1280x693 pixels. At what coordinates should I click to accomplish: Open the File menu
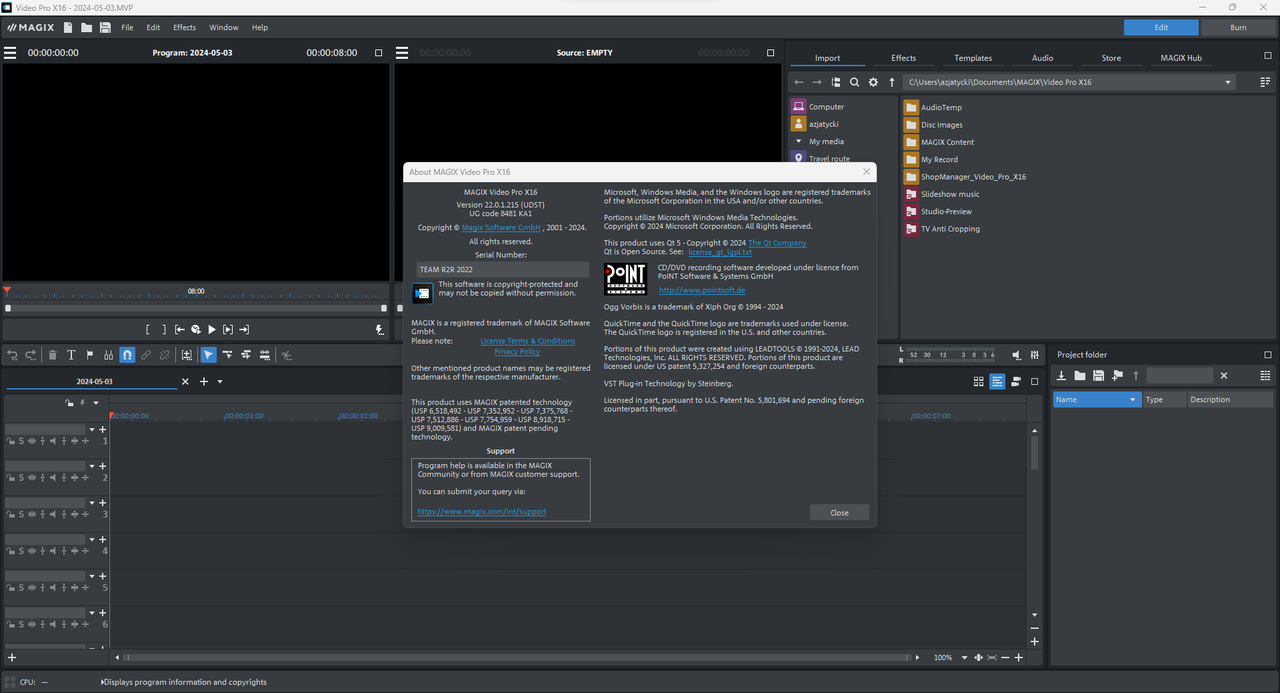pyautogui.click(x=127, y=27)
